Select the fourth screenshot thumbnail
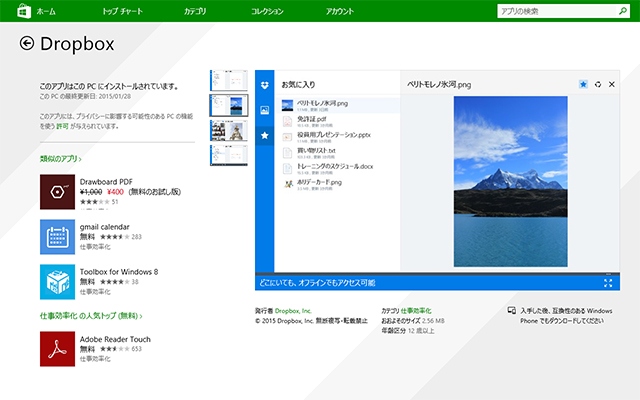Image resolution: width=640 pixels, height=400 pixels. [229, 156]
